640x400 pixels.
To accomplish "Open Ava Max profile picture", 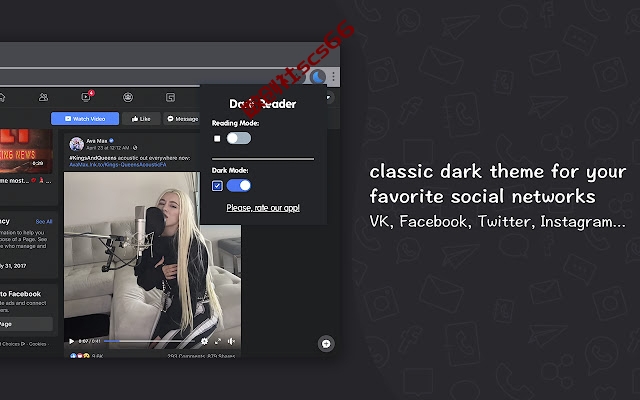I will (76, 144).
